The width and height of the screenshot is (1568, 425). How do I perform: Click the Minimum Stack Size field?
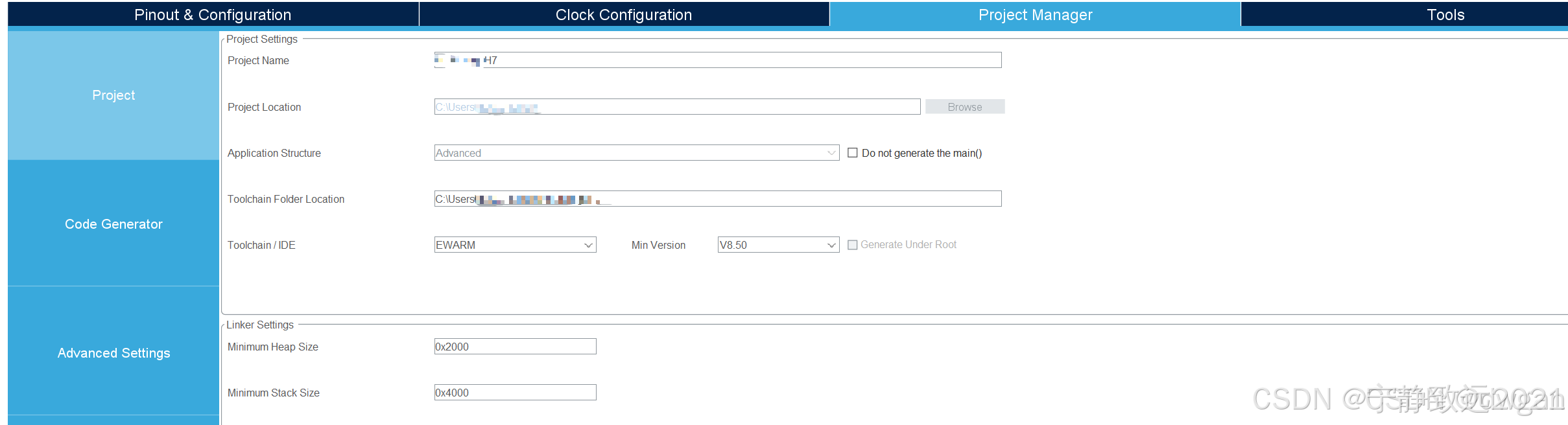pyautogui.click(x=515, y=393)
